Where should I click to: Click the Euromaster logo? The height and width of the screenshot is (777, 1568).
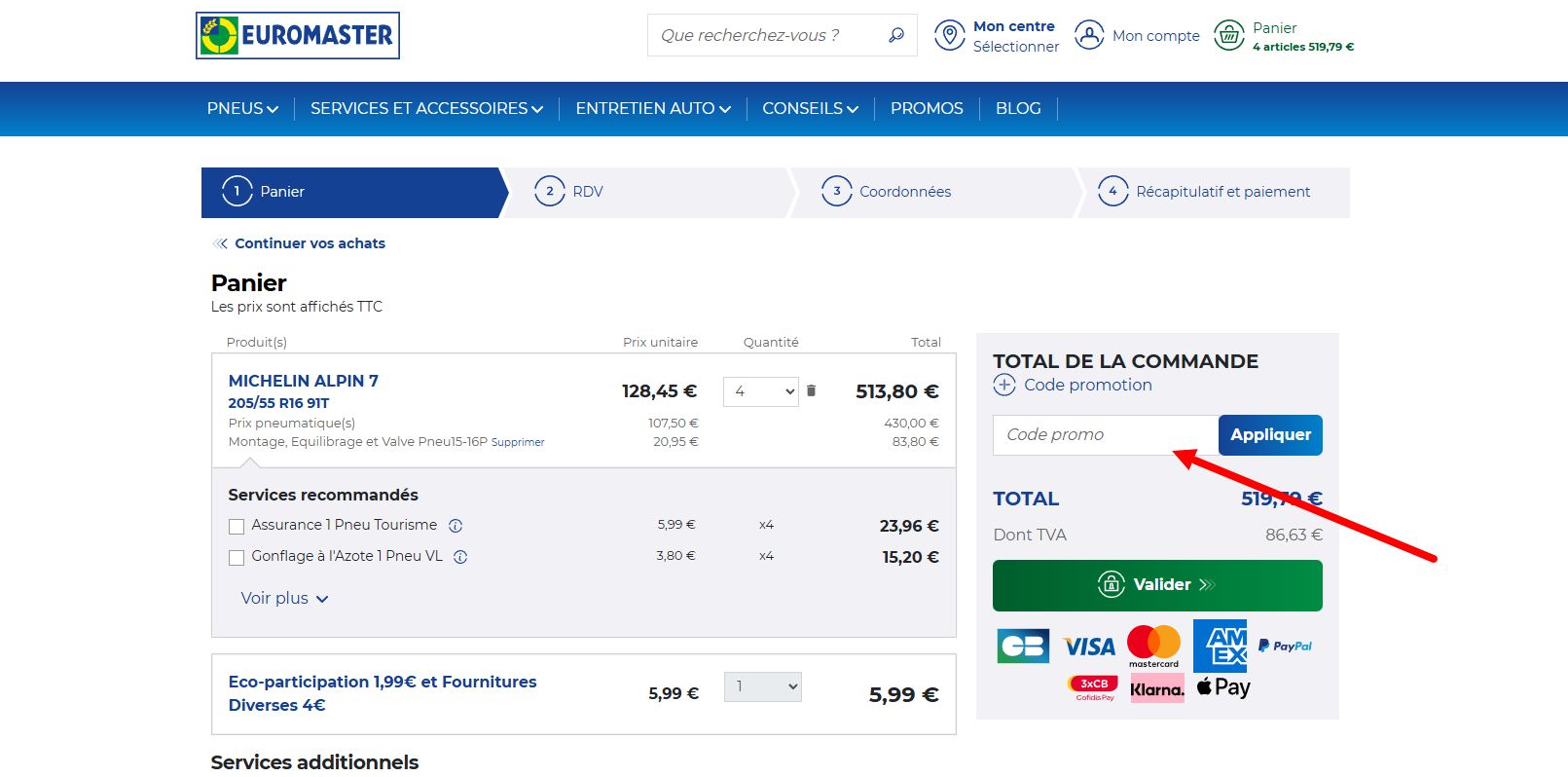point(298,36)
